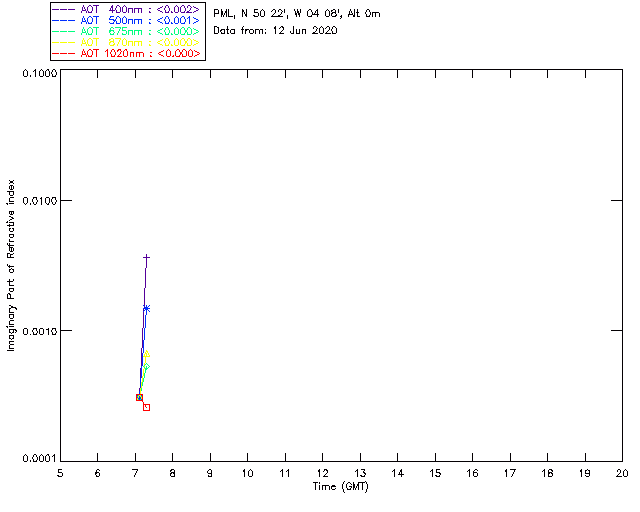This screenshot has height=512, width=640.
Task: Click the x-axis label 10
Action: point(247,473)
